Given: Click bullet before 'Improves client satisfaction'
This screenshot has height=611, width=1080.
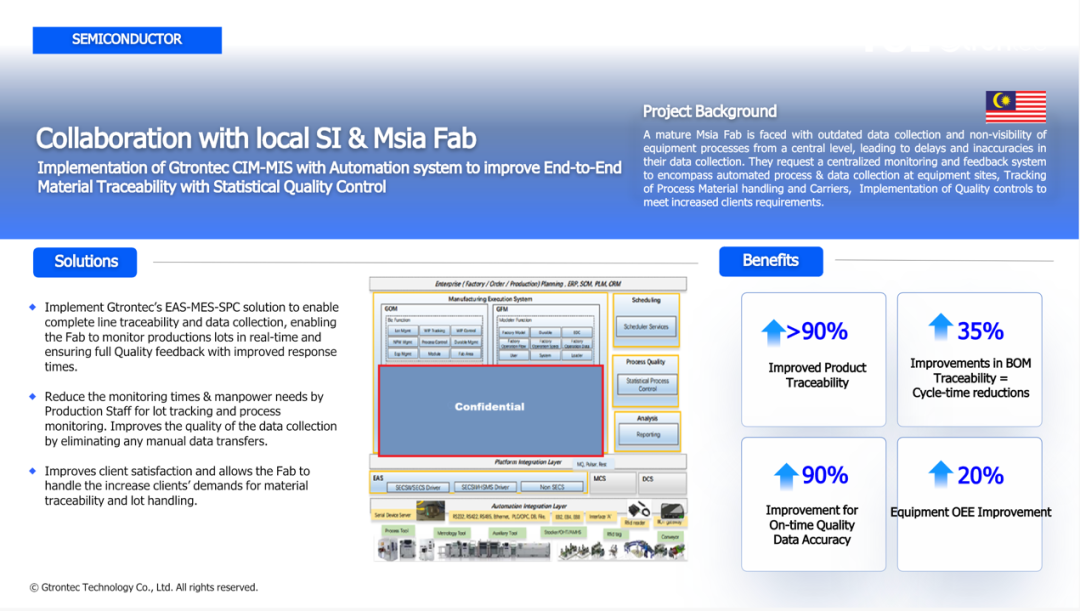Looking at the screenshot, I should point(32,471).
